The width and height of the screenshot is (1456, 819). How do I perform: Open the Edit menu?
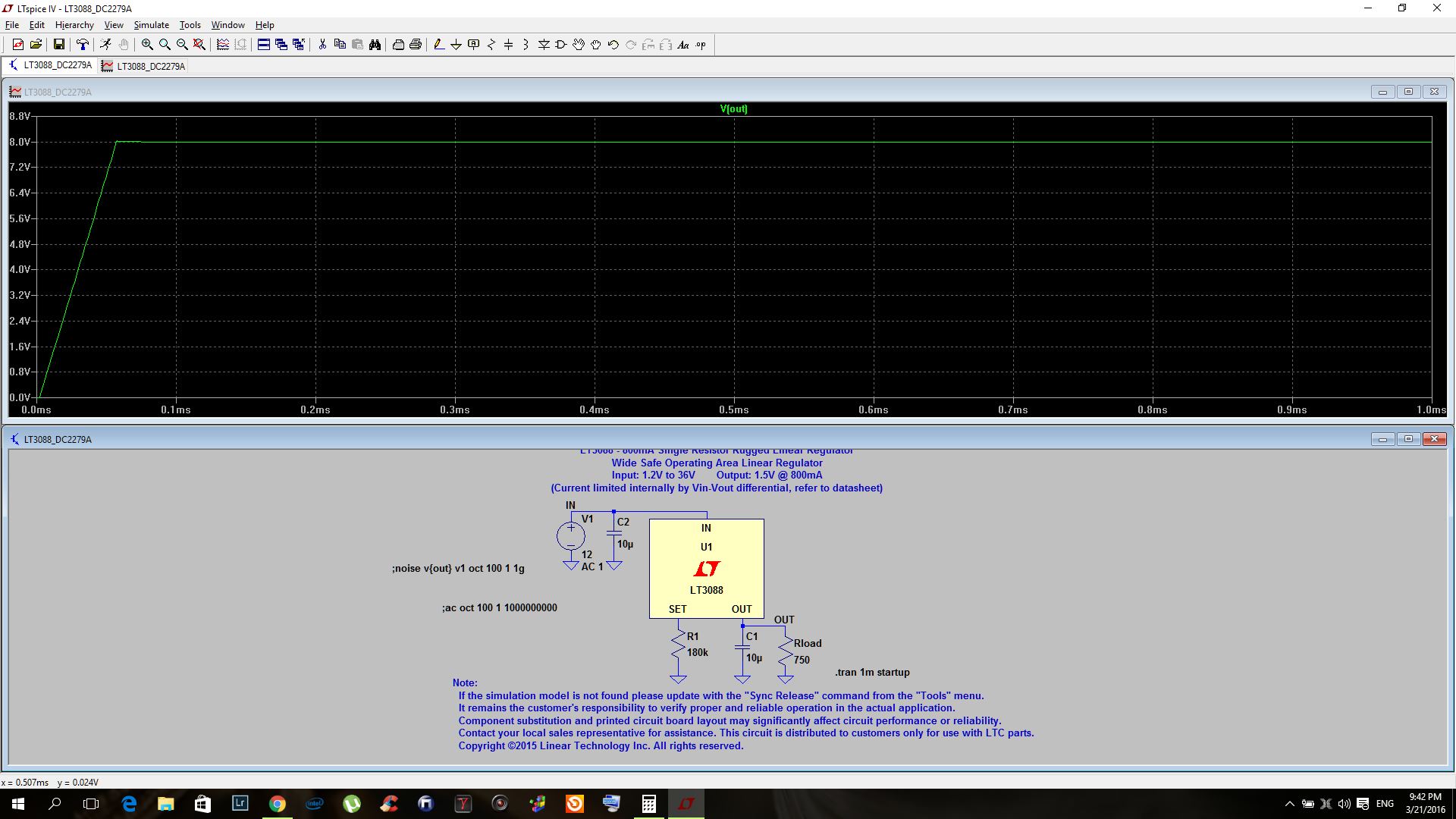[x=36, y=25]
